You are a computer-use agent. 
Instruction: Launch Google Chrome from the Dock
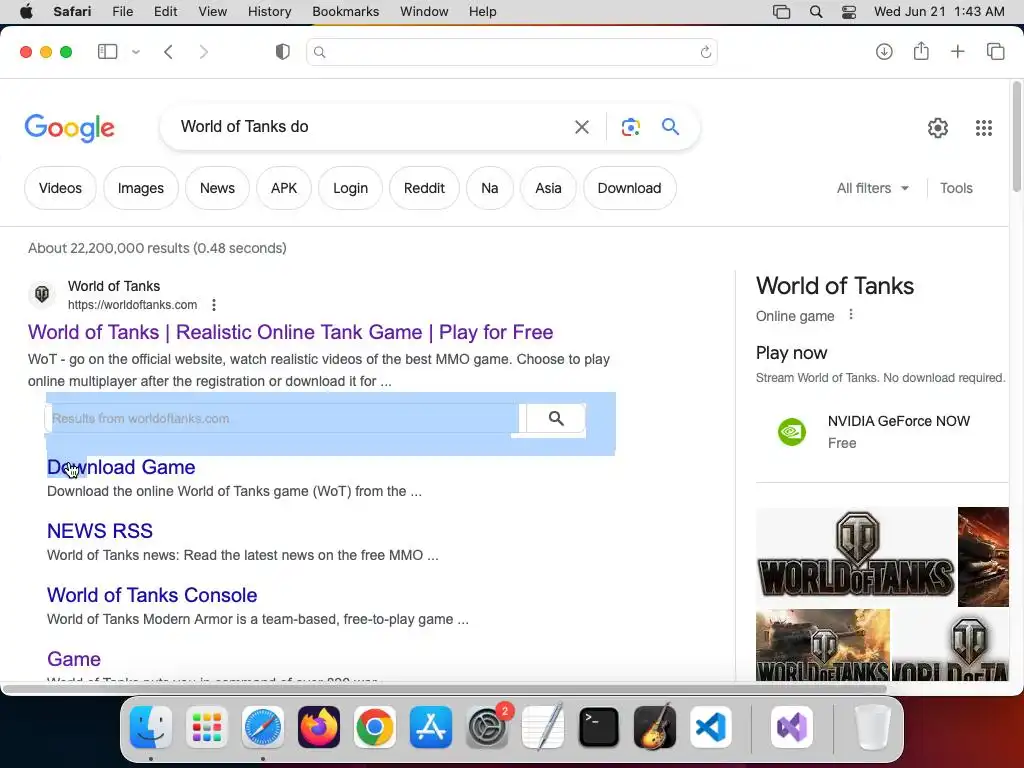click(375, 727)
